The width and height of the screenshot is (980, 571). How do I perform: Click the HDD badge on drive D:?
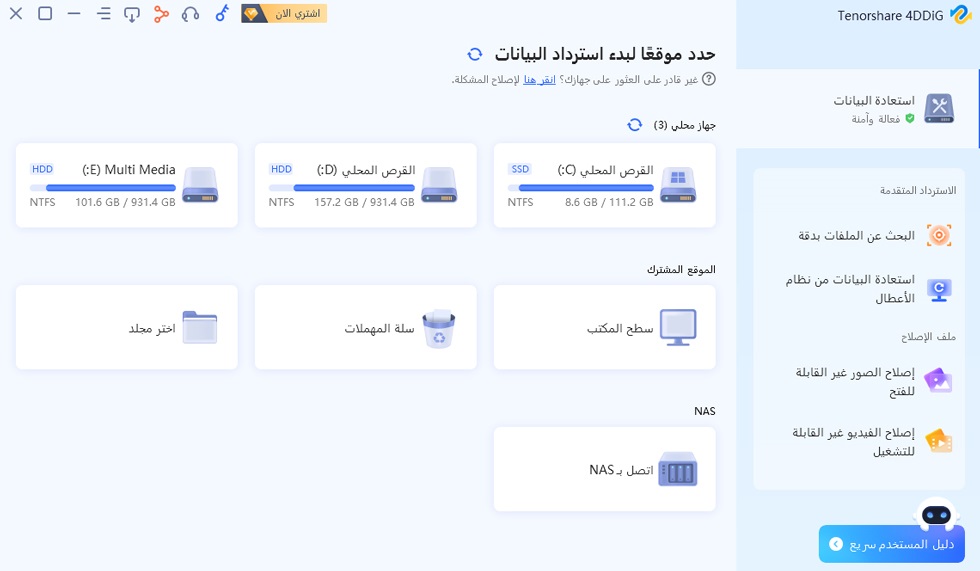click(281, 169)
